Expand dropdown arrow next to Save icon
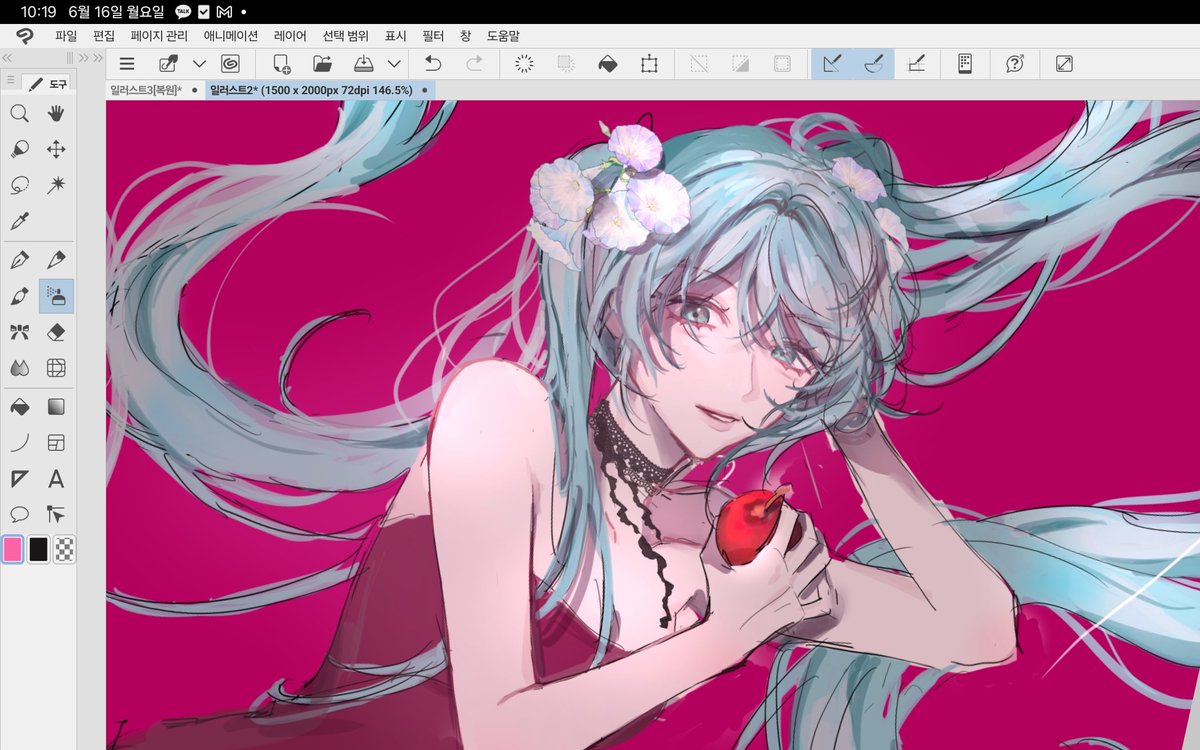 [x=394, y=64]
